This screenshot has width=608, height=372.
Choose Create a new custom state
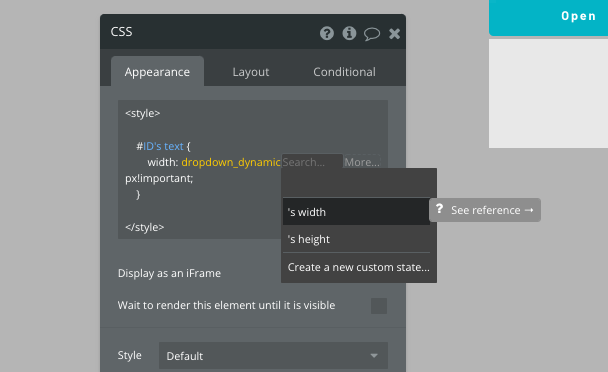click(x=358, y=267)
